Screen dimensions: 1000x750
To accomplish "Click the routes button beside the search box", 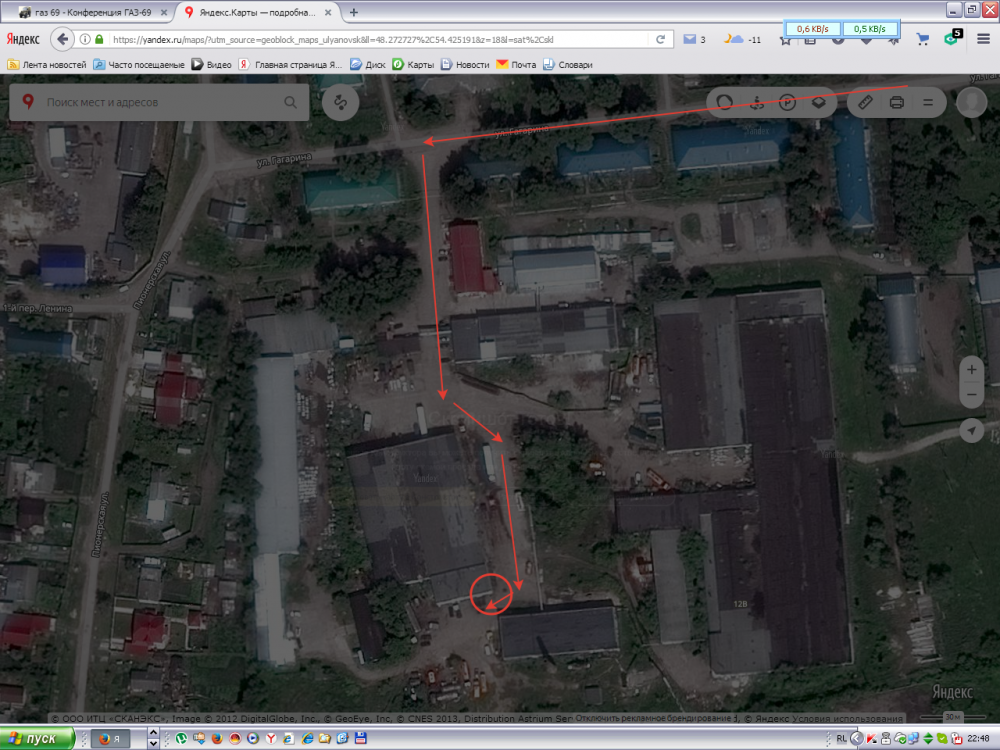I will (341, 103).
